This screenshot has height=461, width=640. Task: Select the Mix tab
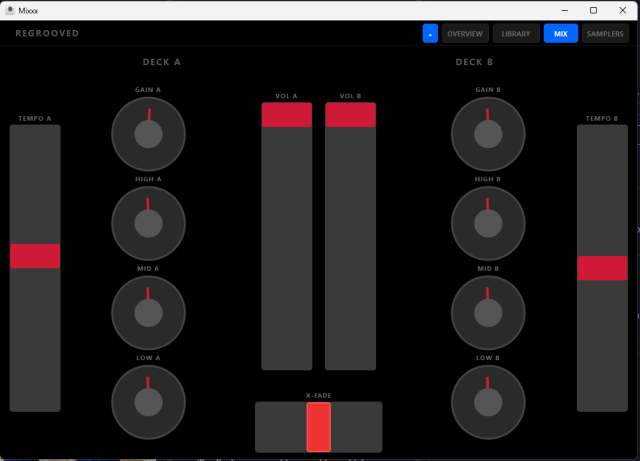[x=560, y=34]
